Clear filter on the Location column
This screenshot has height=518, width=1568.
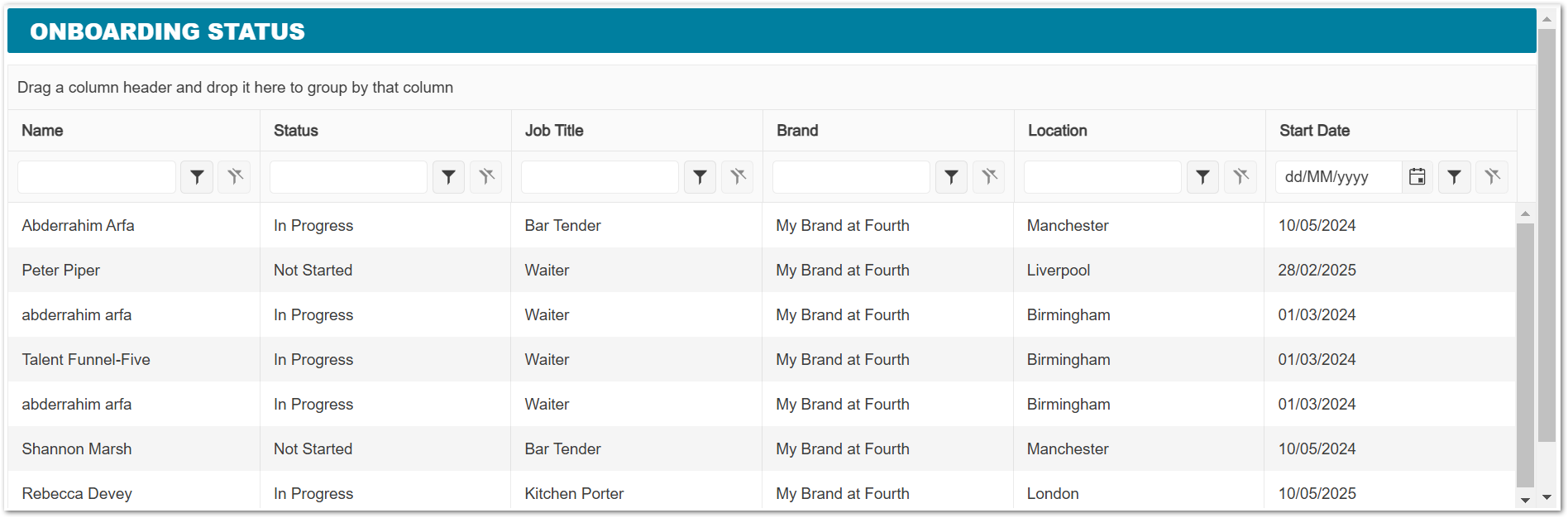1241,177
